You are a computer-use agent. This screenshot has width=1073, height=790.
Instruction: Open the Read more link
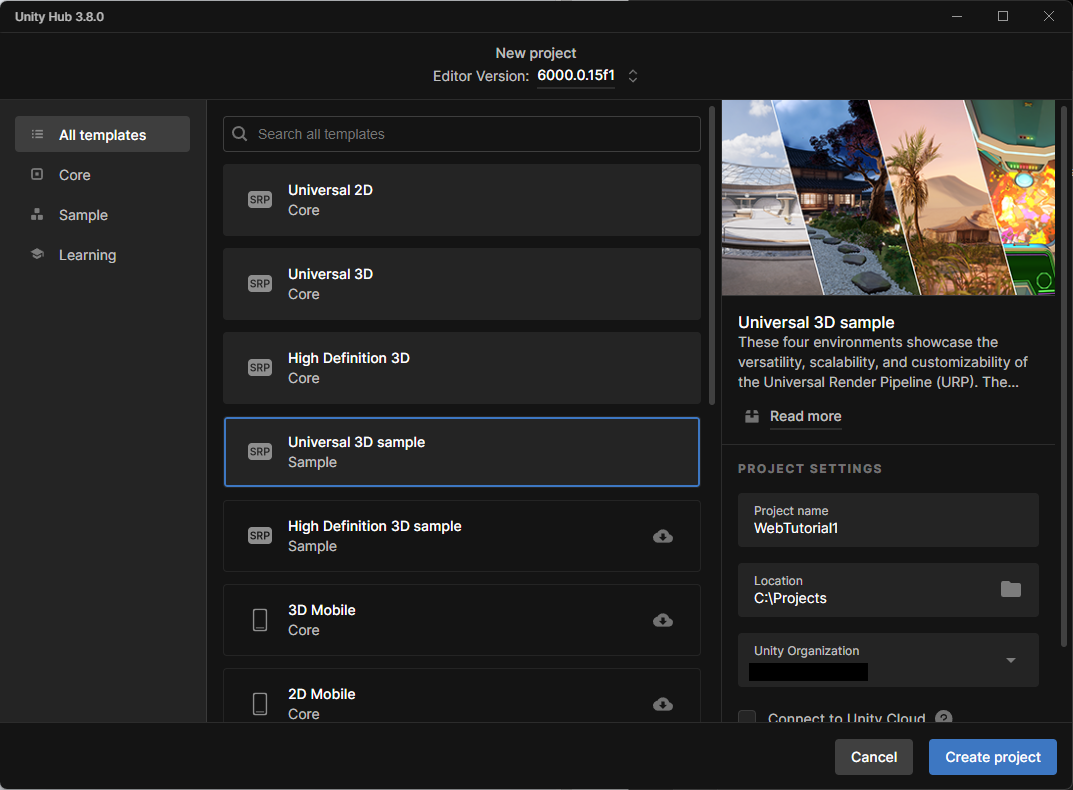[805, 416]
